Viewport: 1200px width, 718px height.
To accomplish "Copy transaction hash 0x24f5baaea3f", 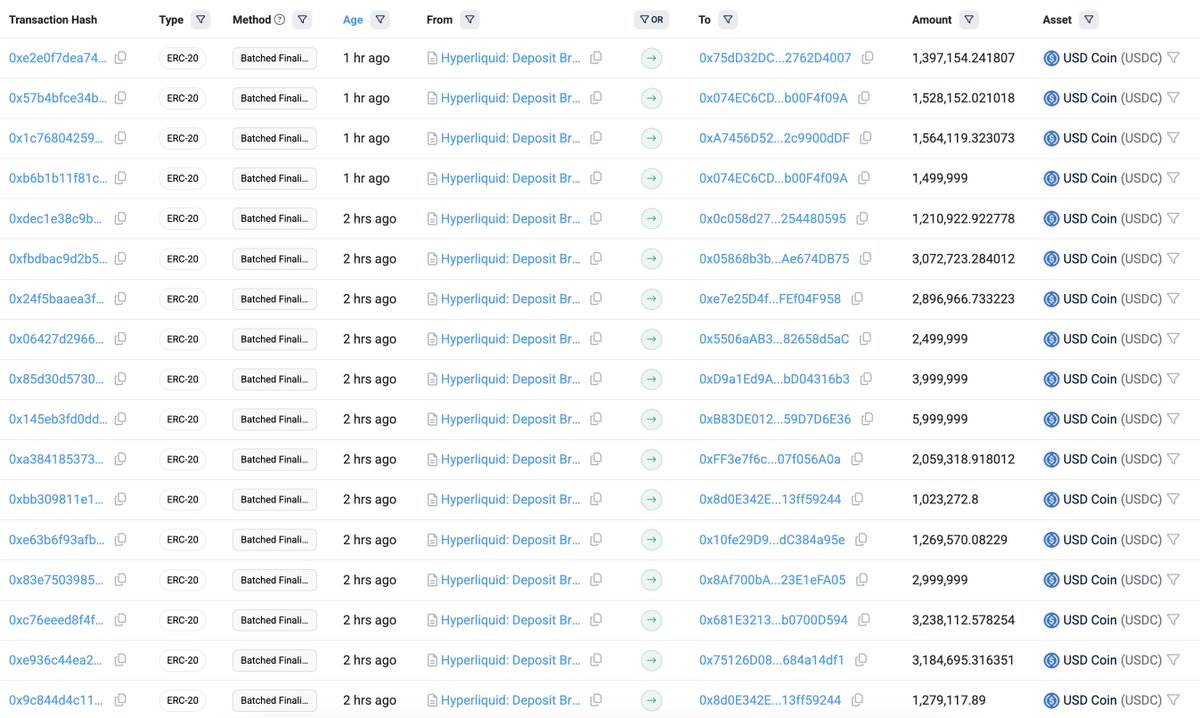I will point(120,298).
